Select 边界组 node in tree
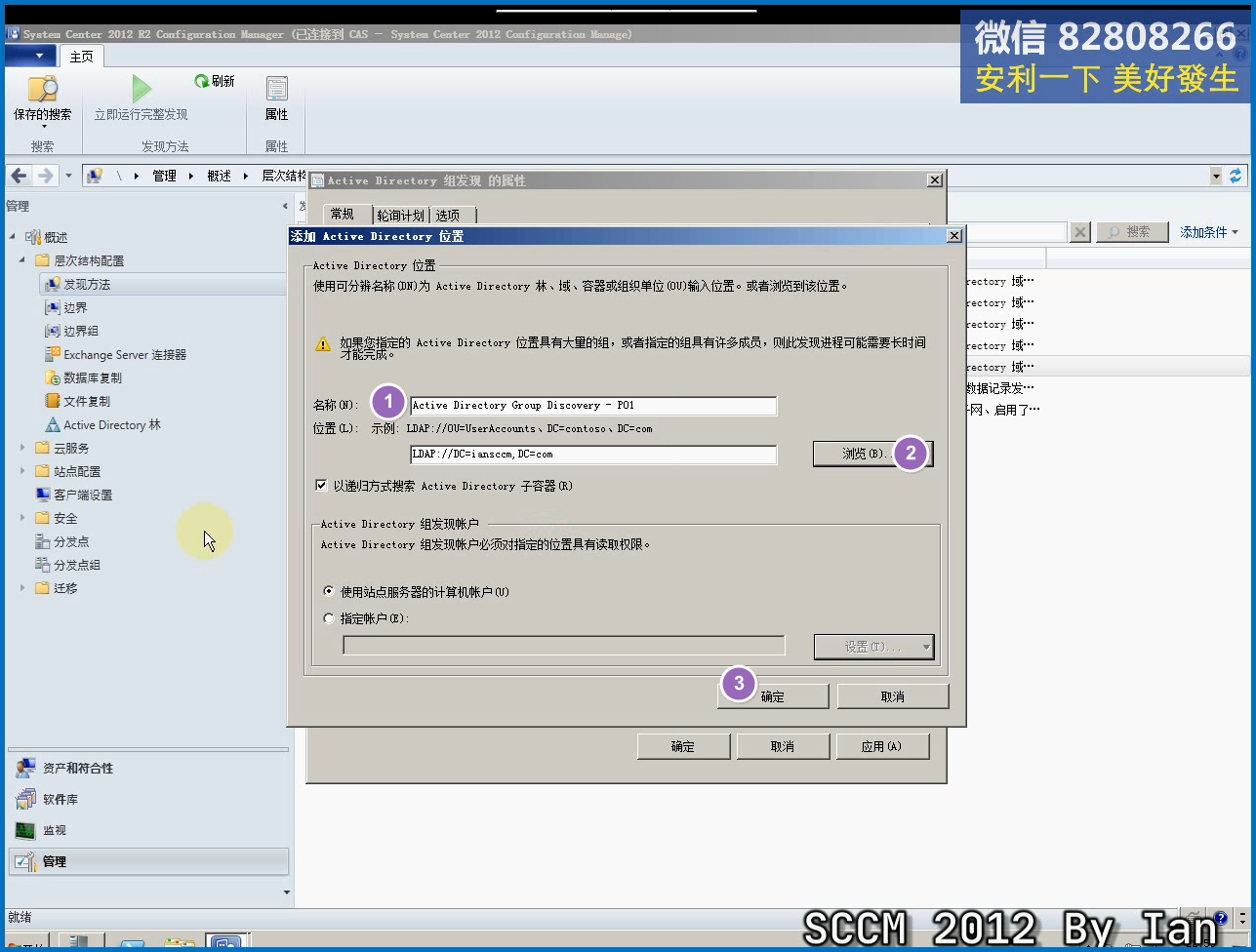This screenshot has height=952, width=1256. pos(81,331)
